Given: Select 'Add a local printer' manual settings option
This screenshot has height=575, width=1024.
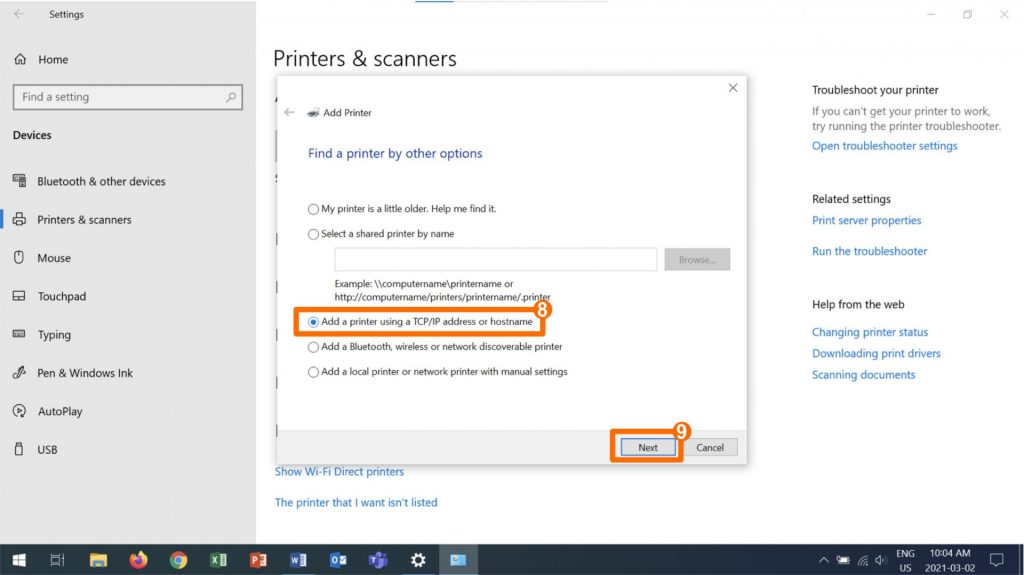Looking at the screenshot, I should pos(314,372).
